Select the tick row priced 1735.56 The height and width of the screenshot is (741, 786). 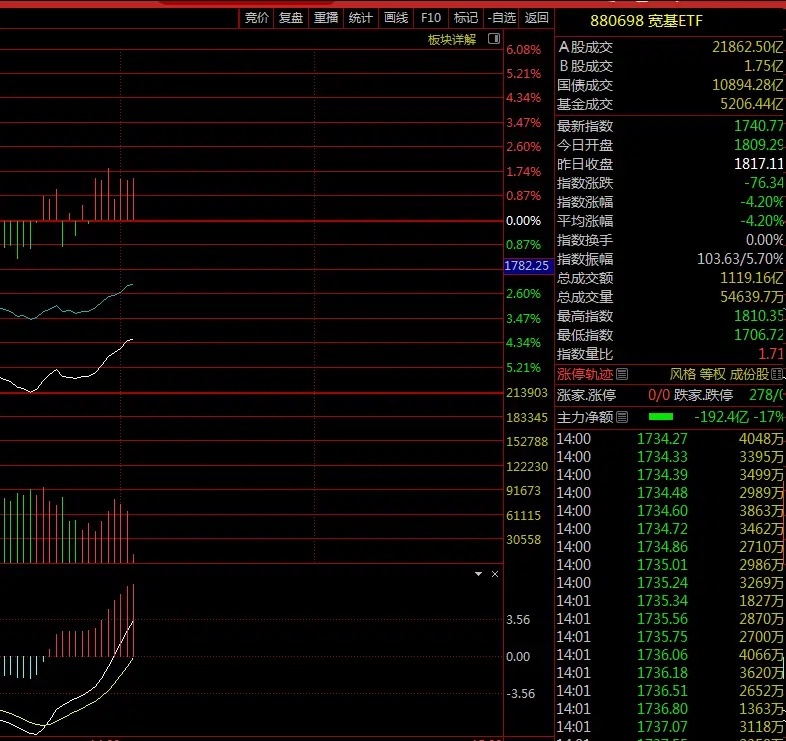pos(670,619)
